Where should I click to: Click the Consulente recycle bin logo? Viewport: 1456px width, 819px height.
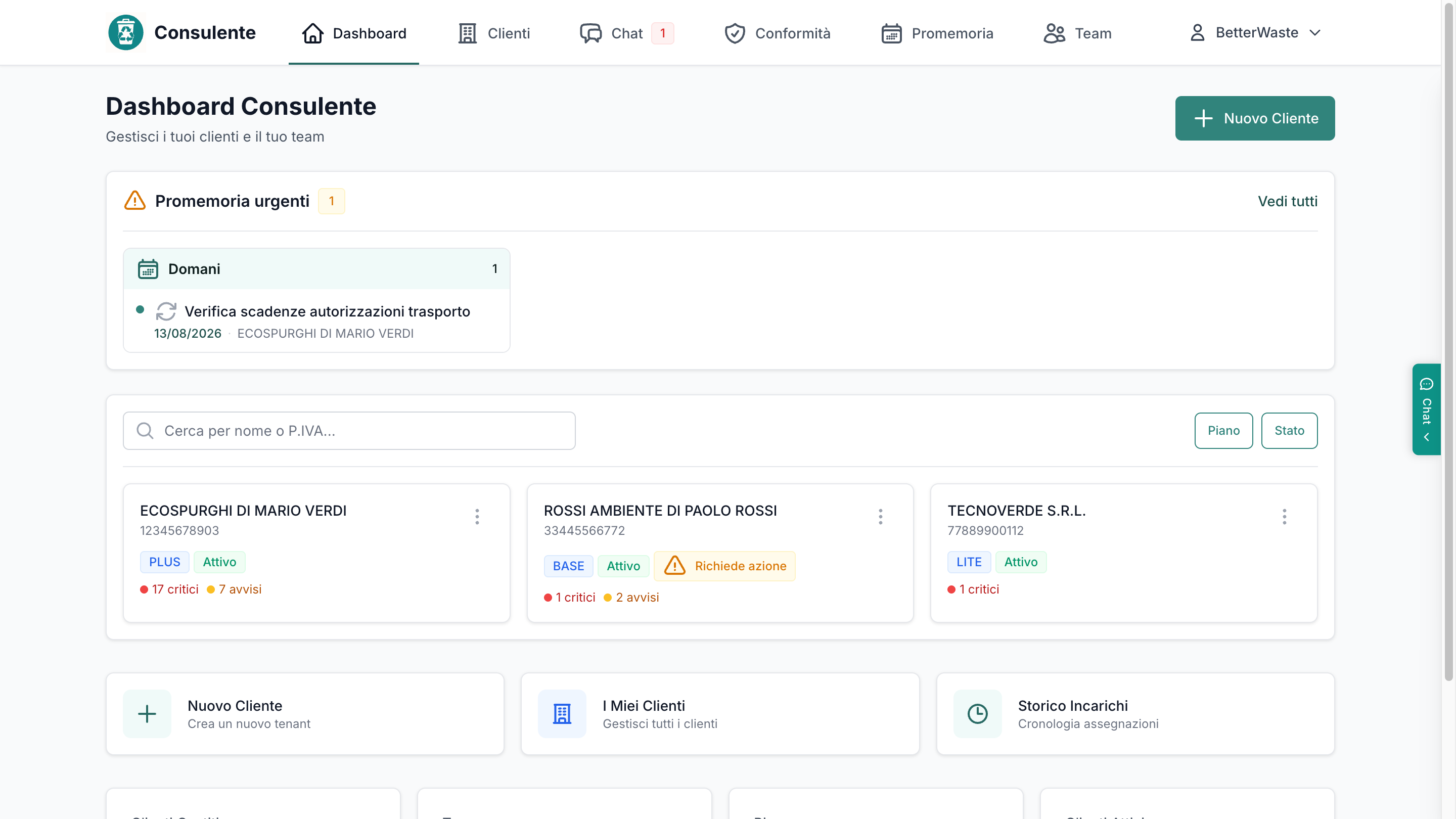click(125, 33)
